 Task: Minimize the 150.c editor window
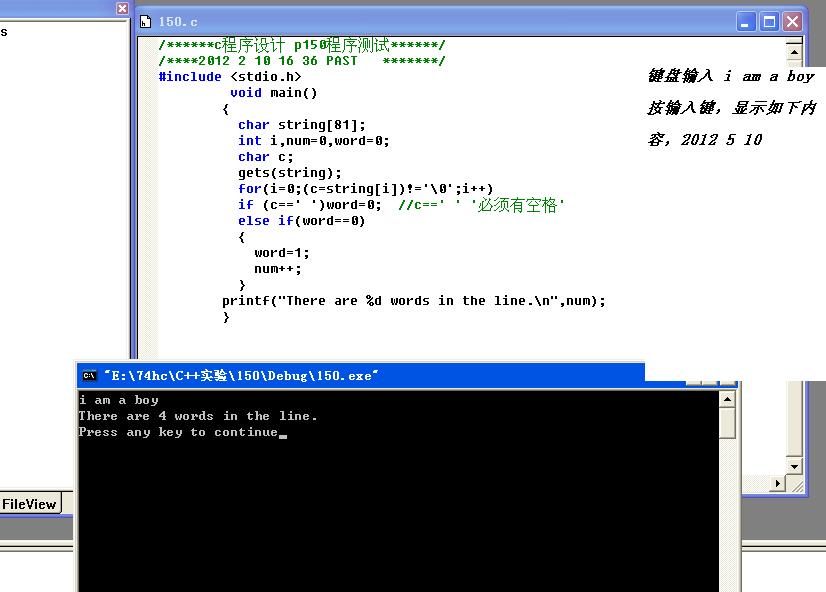click(746, 22)
